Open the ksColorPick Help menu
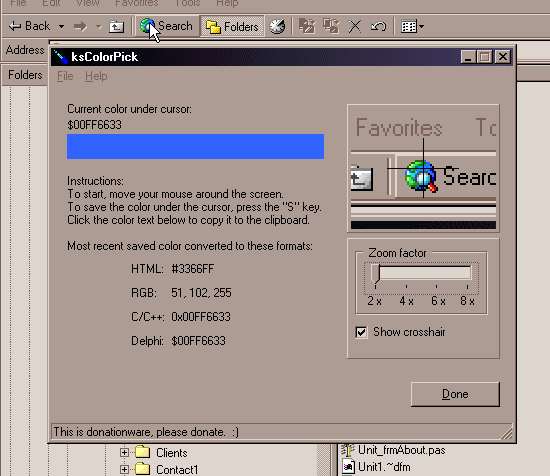Screen dimensions: 550x476 96,76
